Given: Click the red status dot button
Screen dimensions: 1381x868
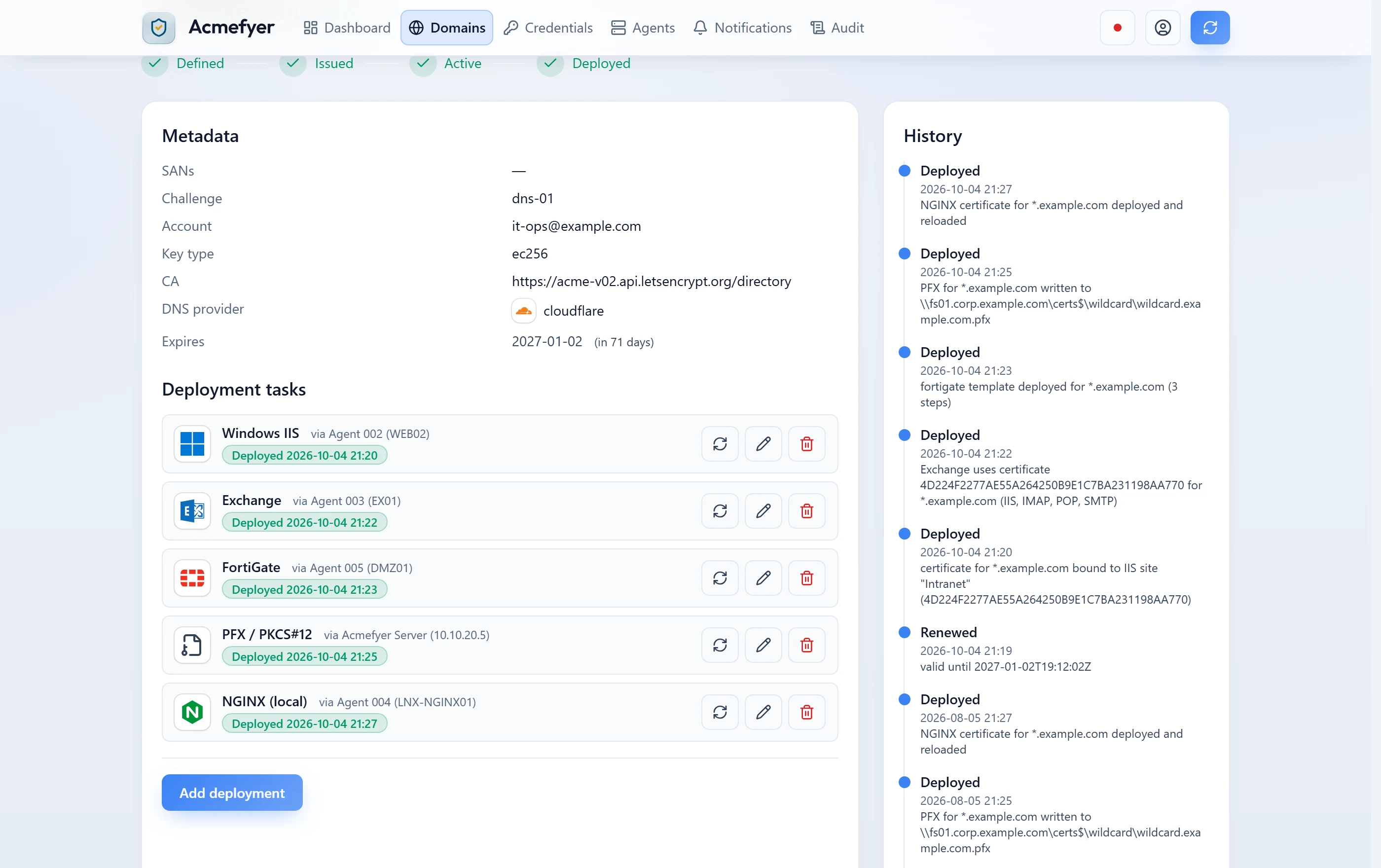Looking at the screenshot, I should click(x=1117, y=28).
